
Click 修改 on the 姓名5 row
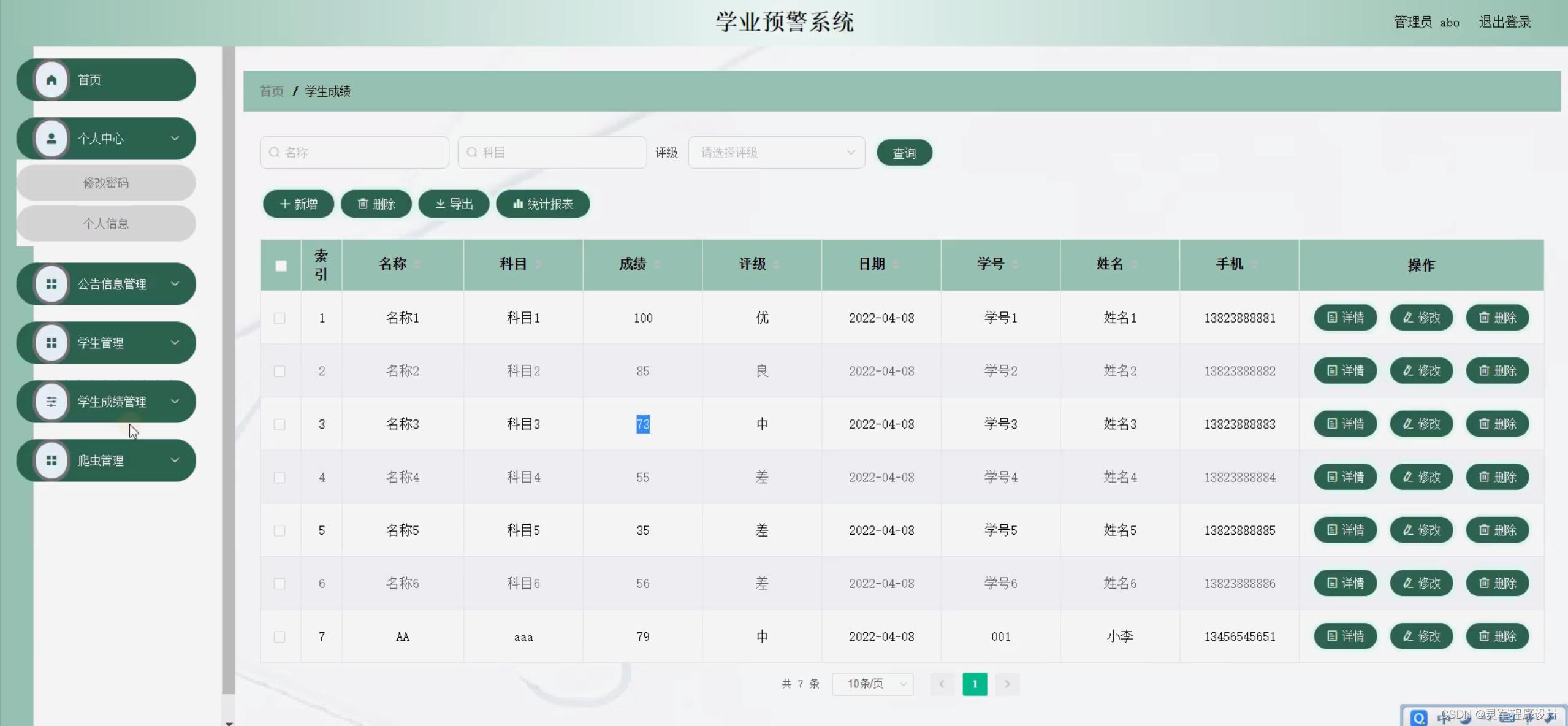tap(1421, 530)
